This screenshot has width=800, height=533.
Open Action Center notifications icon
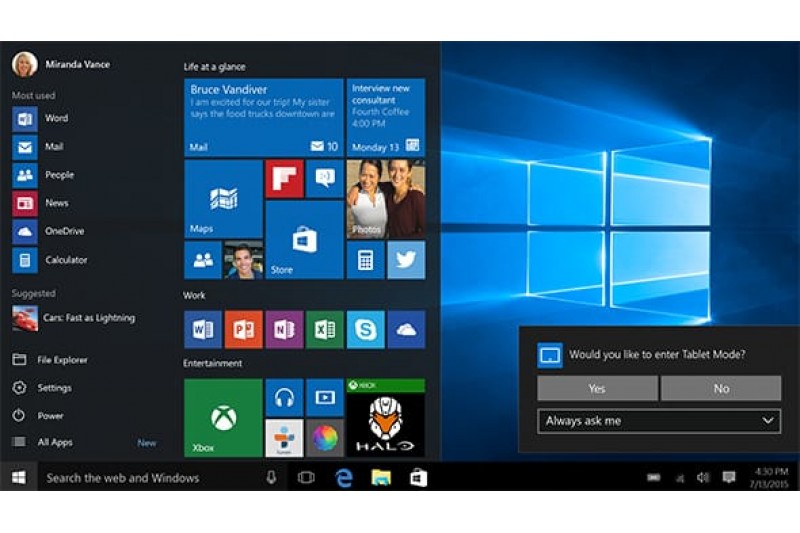coord(729,477)
